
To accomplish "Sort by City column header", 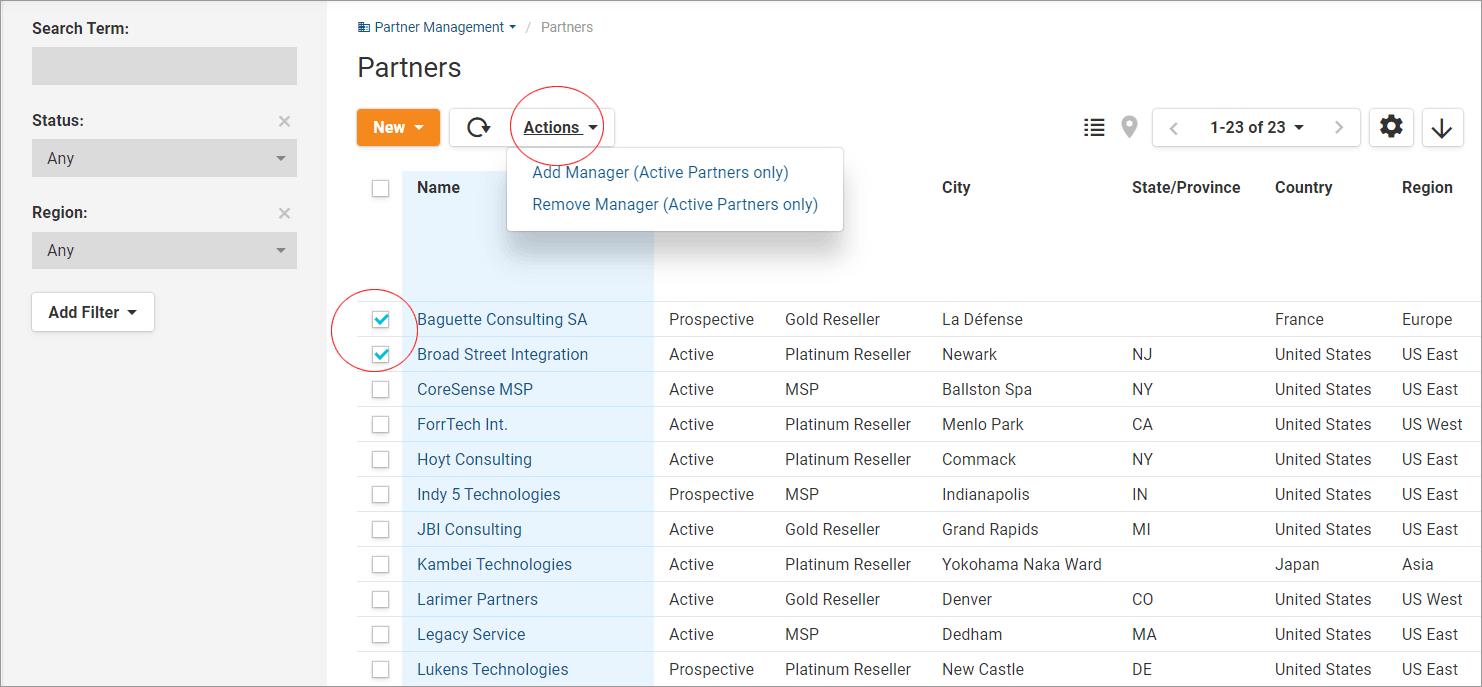I will pos(956,187).
